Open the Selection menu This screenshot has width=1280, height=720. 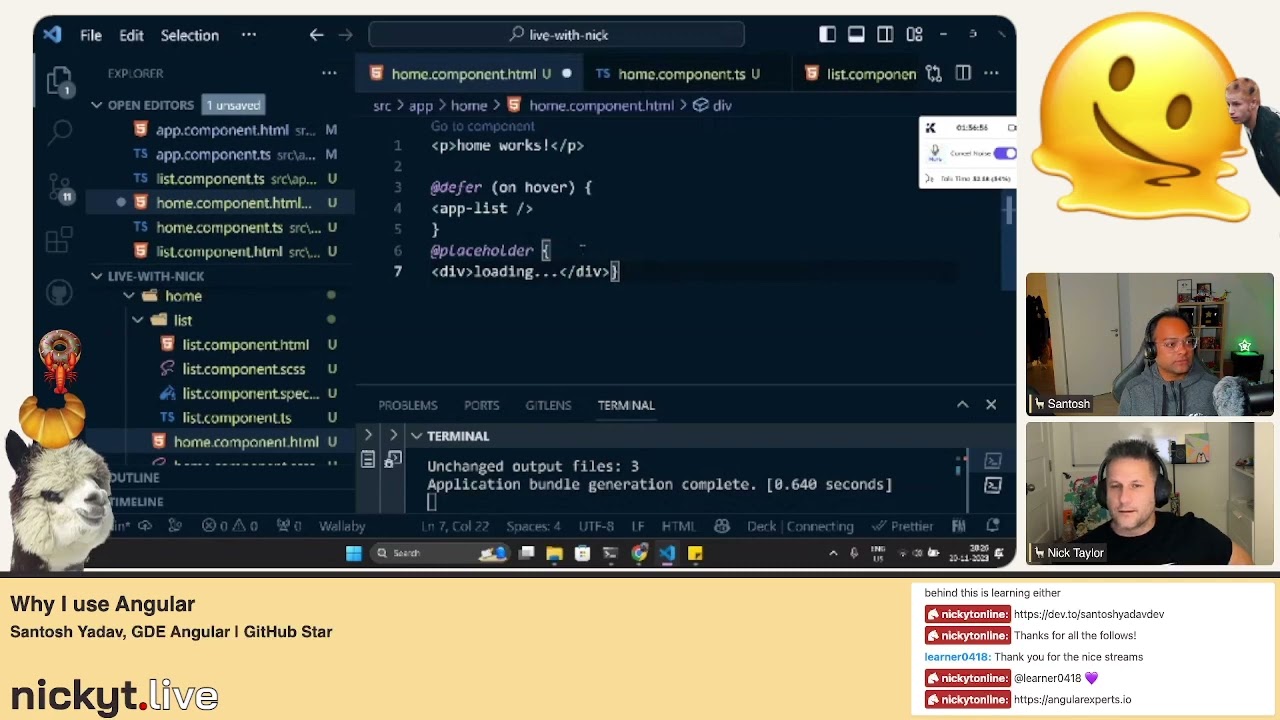tap(189, 35)
